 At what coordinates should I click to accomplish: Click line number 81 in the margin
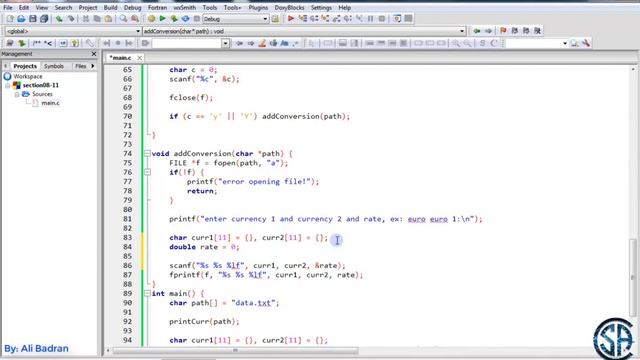click(x=127, y=219)
